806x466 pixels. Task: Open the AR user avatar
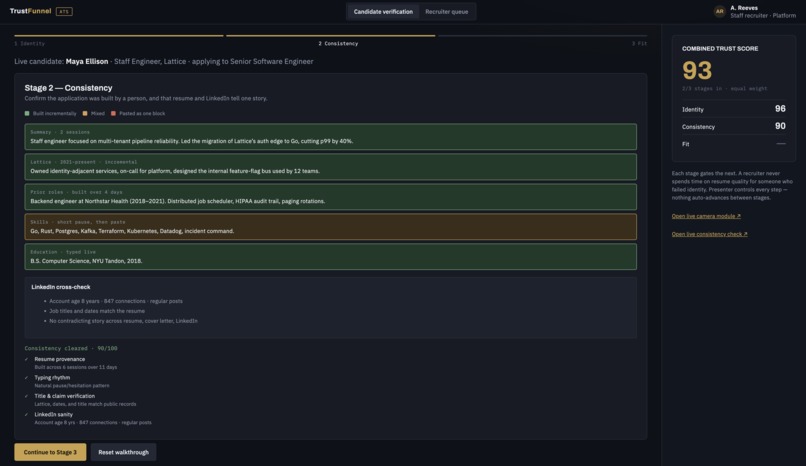[720, 11]
